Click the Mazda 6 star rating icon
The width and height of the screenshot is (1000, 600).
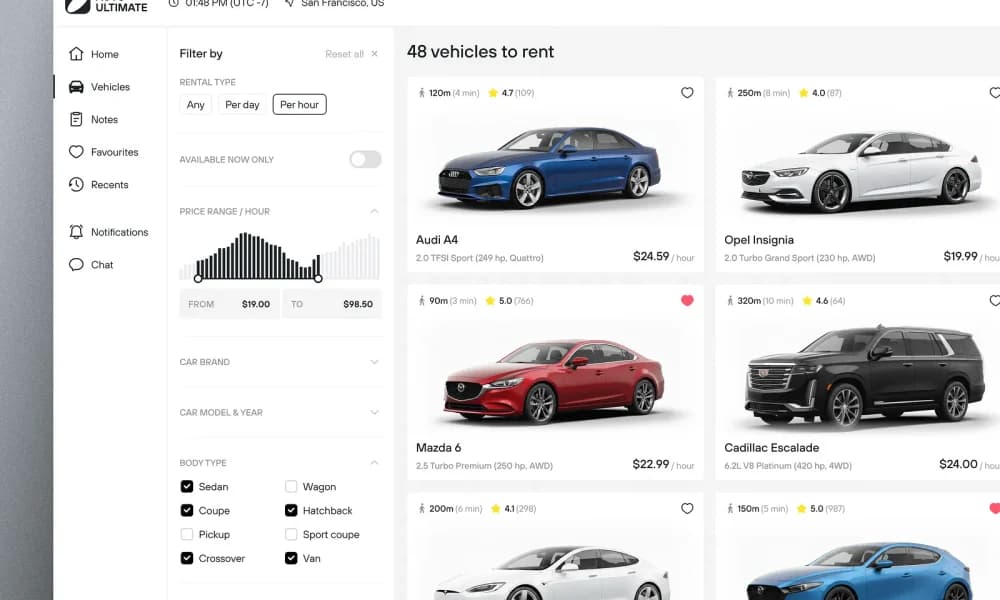point(490,301)
